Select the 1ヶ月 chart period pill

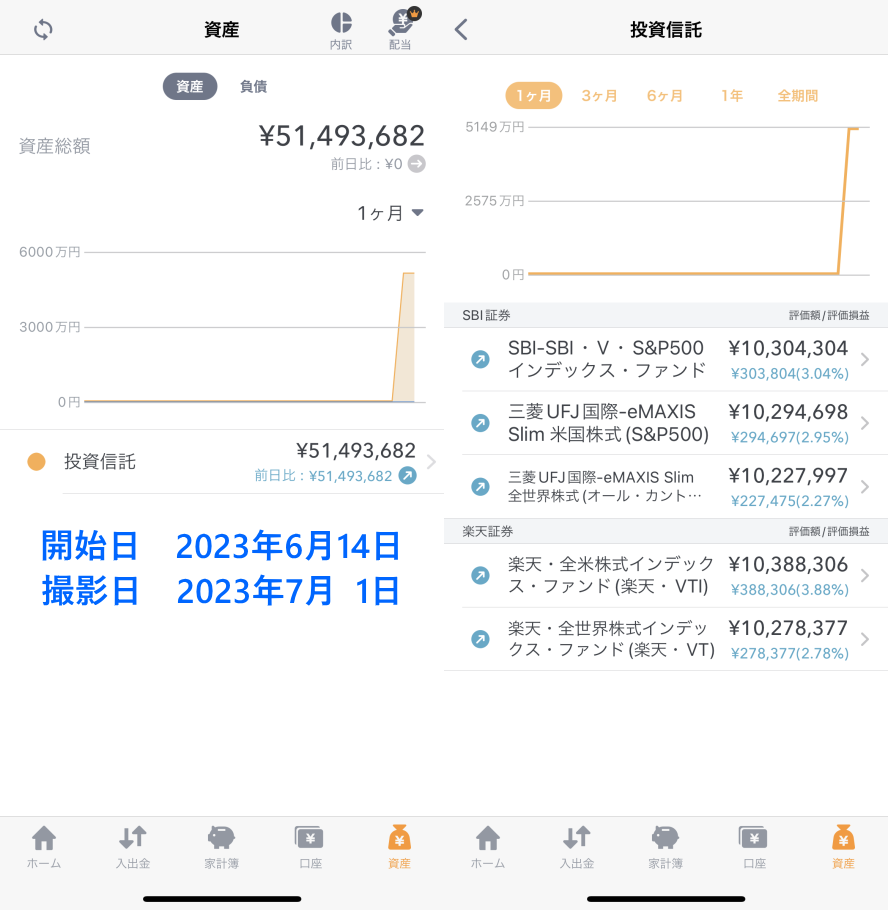[x=534, y=95]
